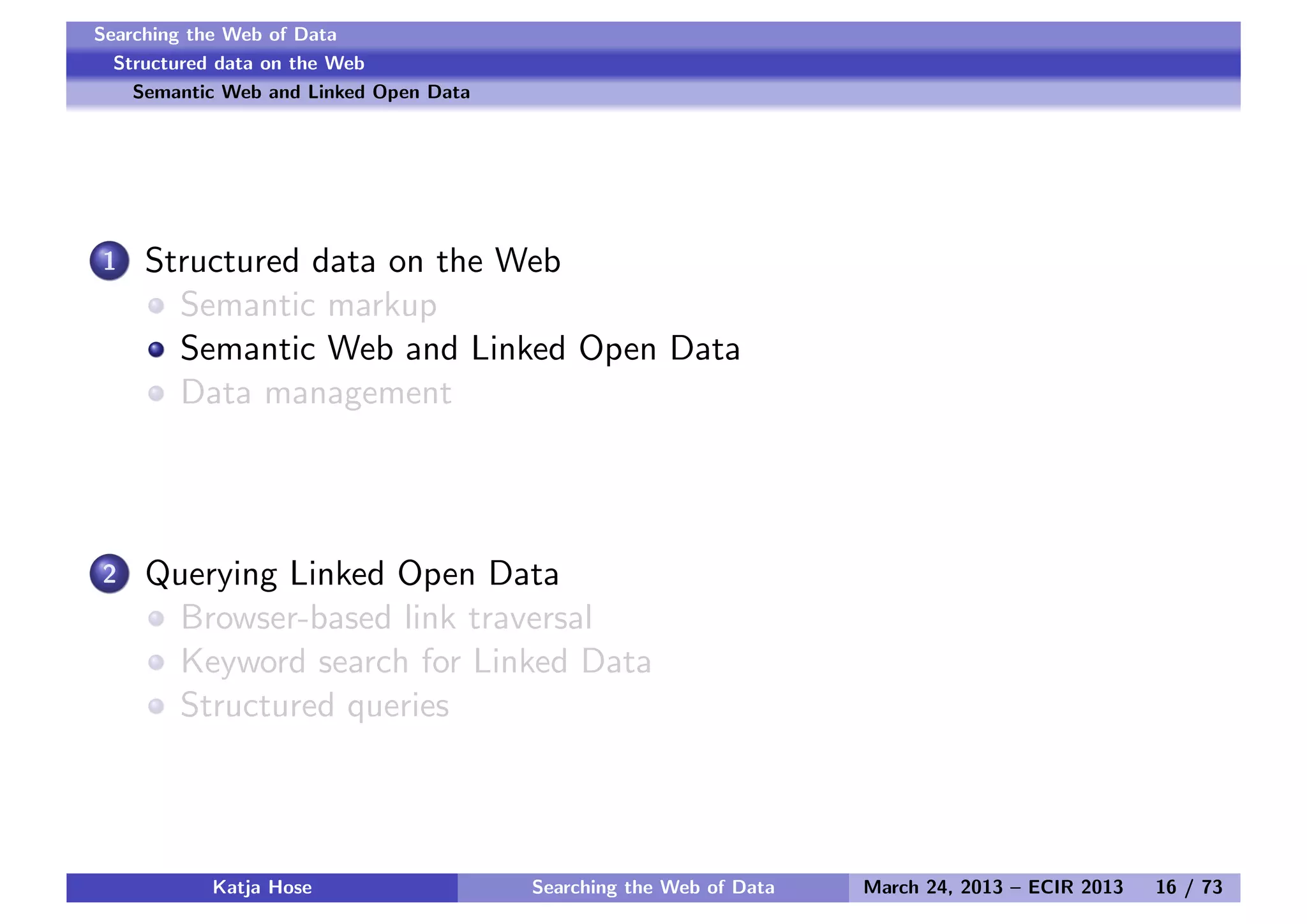Click the 'Searching the Web of Data' header link
This screenshot has height=924, width=1307.
[215, 34]
